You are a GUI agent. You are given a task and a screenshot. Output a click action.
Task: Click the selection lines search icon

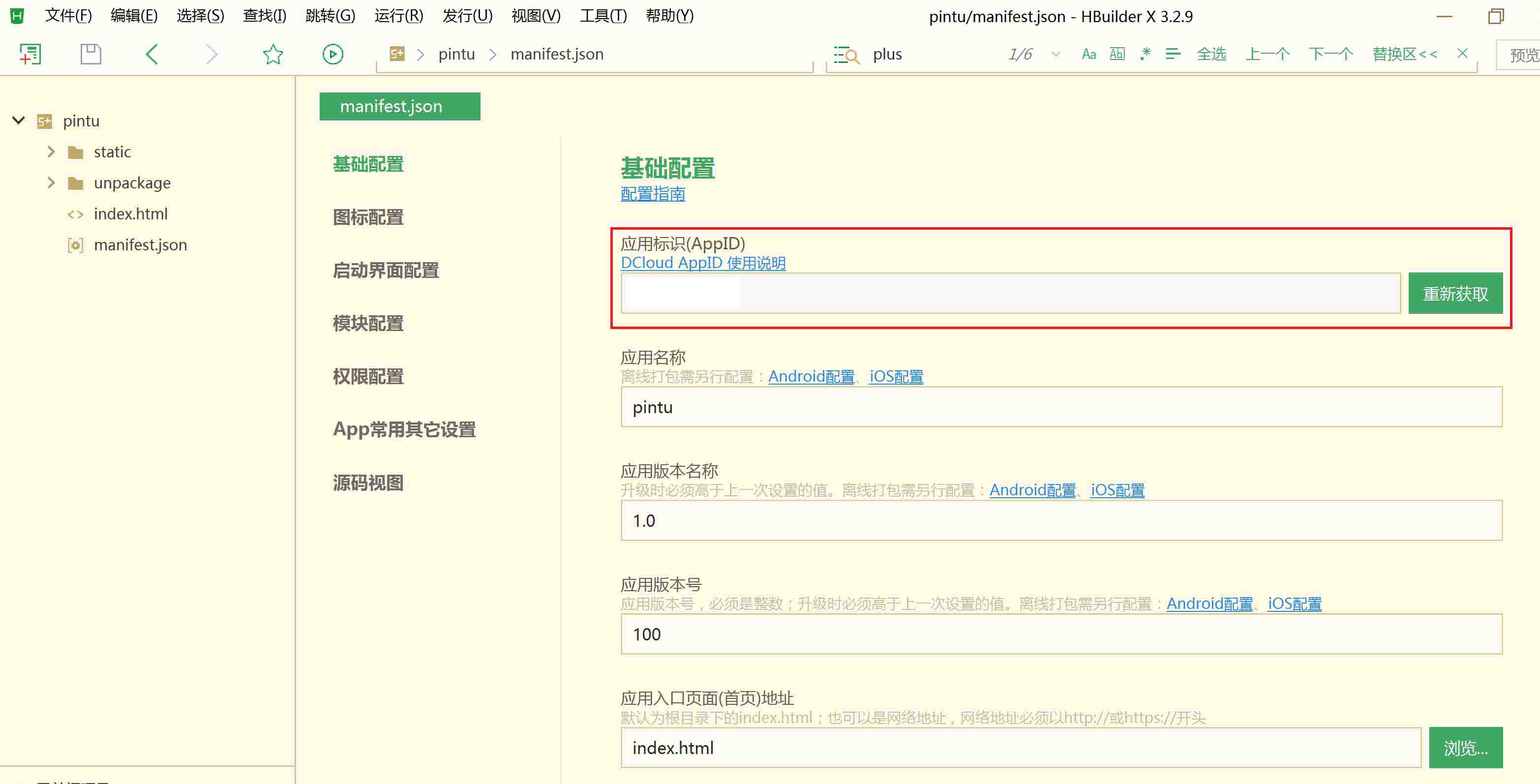(x=1173, y=55)
